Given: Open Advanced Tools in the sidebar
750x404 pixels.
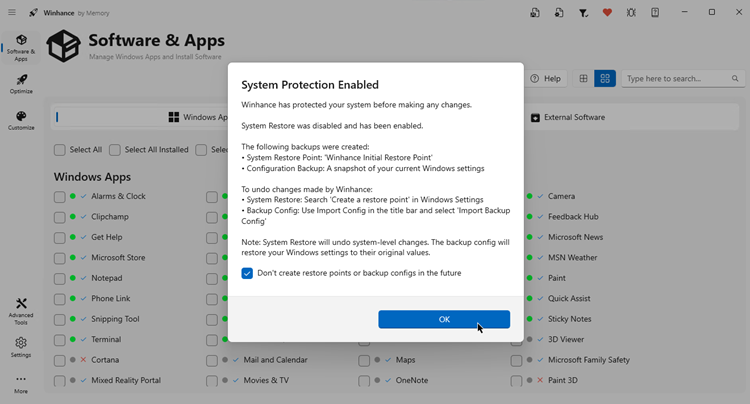Looking at the screenshot, I should coord(21,309).
